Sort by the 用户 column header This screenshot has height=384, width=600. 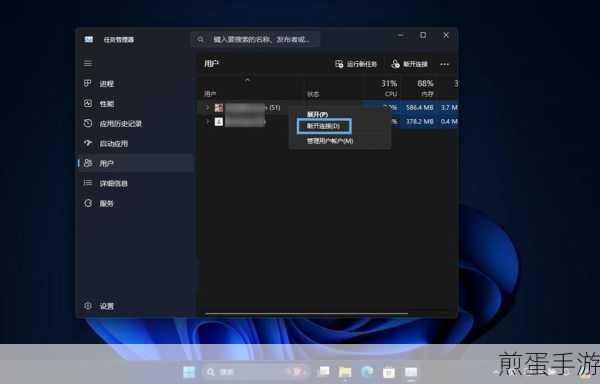[x=210, y=94]
